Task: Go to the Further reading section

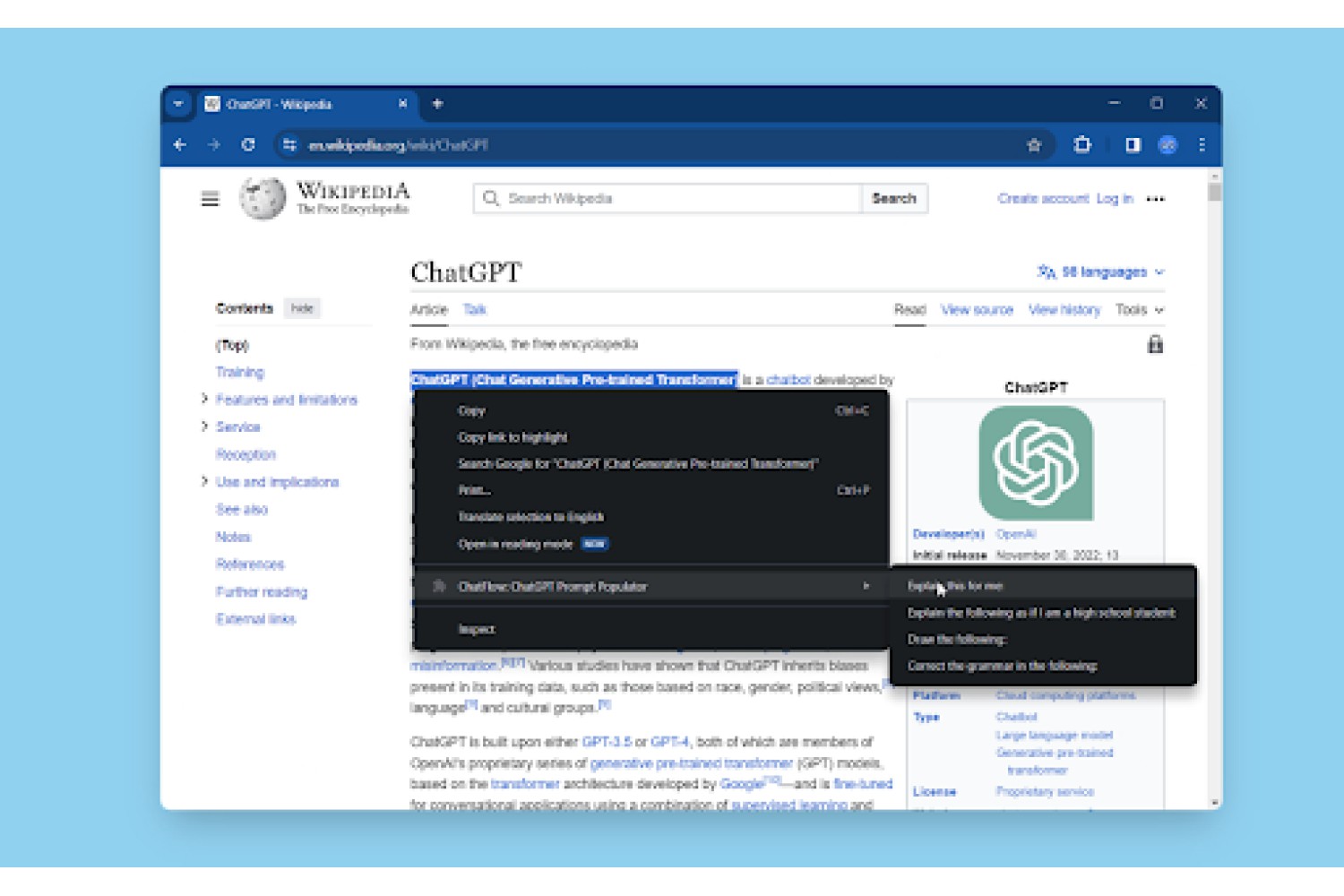Action: click(261, 591)
